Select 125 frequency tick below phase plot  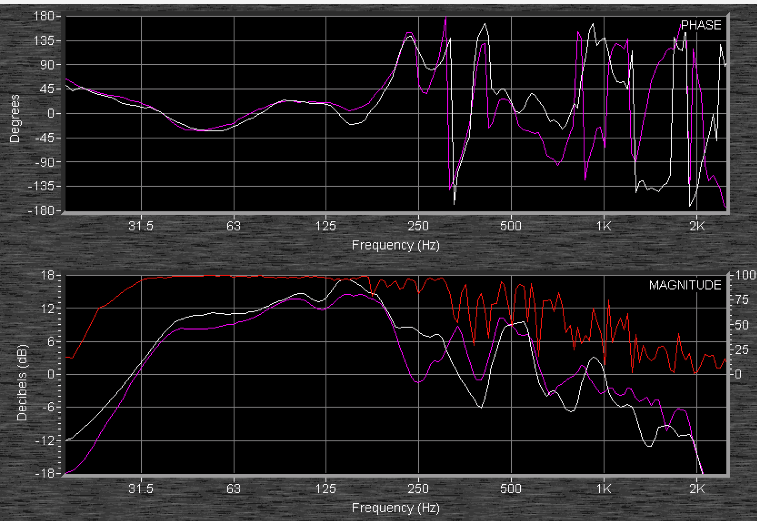(325, 225)
